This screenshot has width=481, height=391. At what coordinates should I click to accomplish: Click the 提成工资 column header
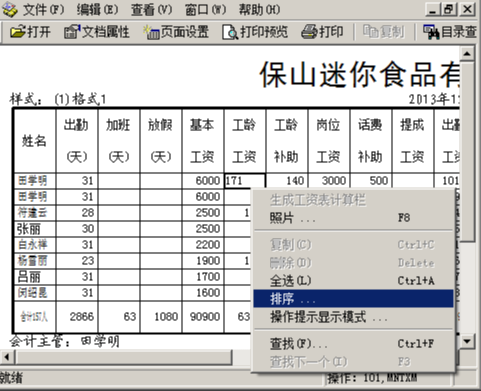click(x=413, y=141)
